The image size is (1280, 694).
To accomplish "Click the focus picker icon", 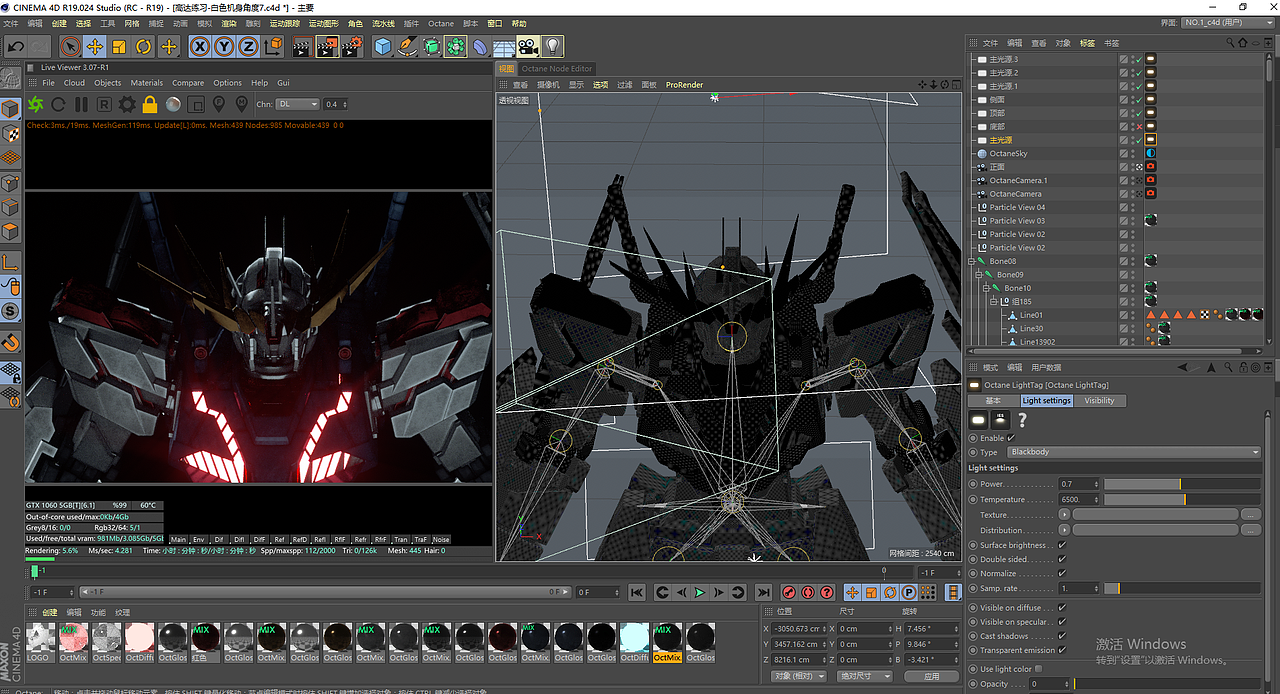I will pyautogui.click(x=219, y=104).
